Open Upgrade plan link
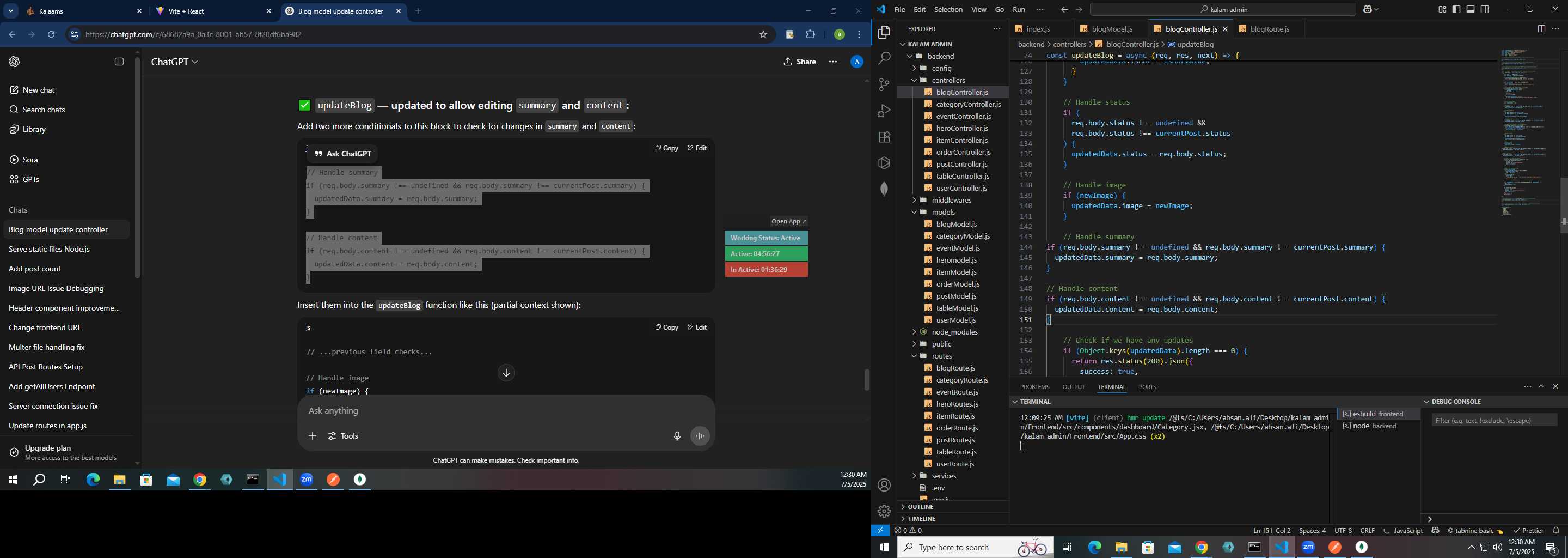1568x558 pixels. 67,453
